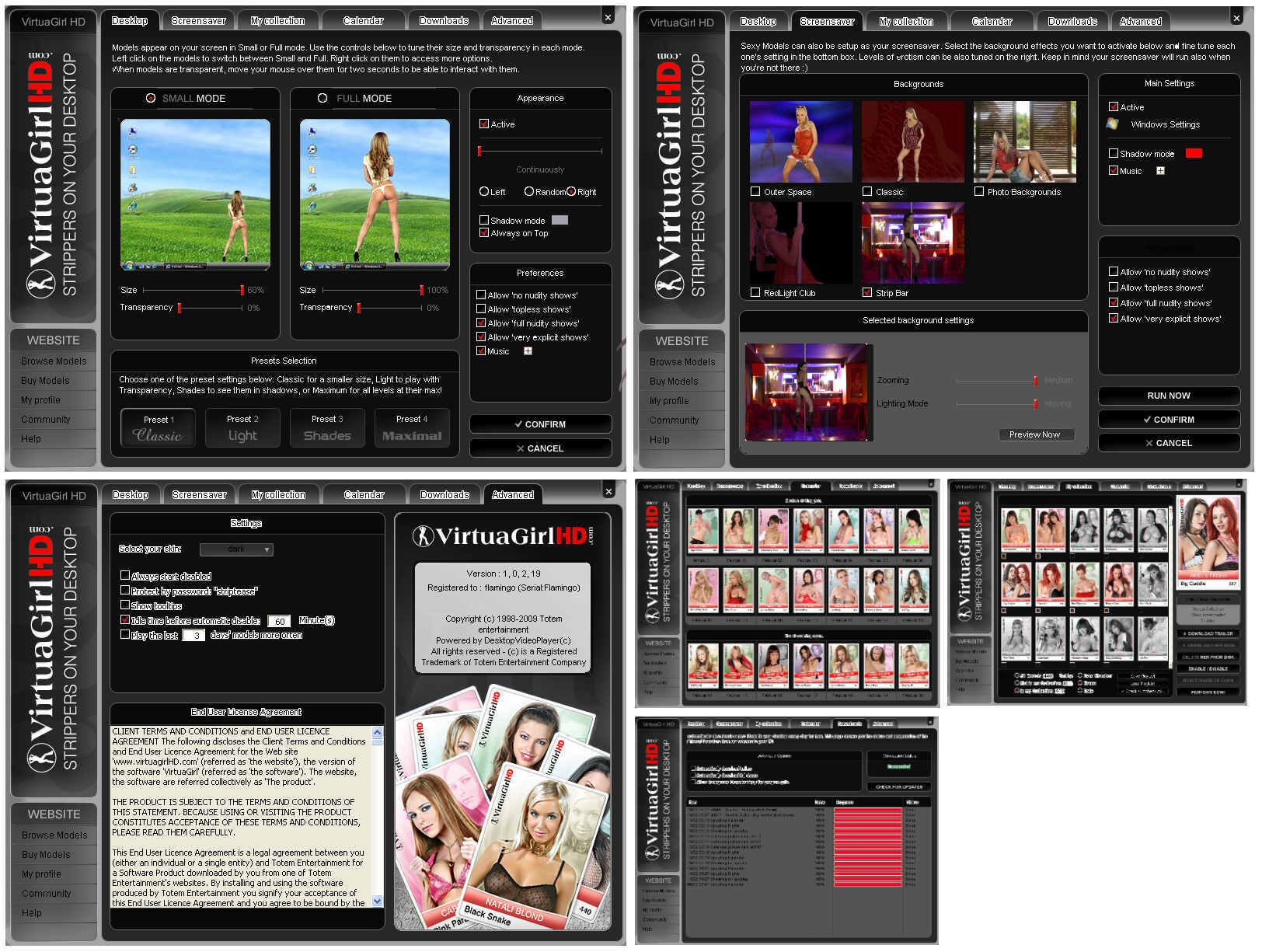Click the Play the last days field
Screen dimensions: 1262x952
[x=193, y=636]
